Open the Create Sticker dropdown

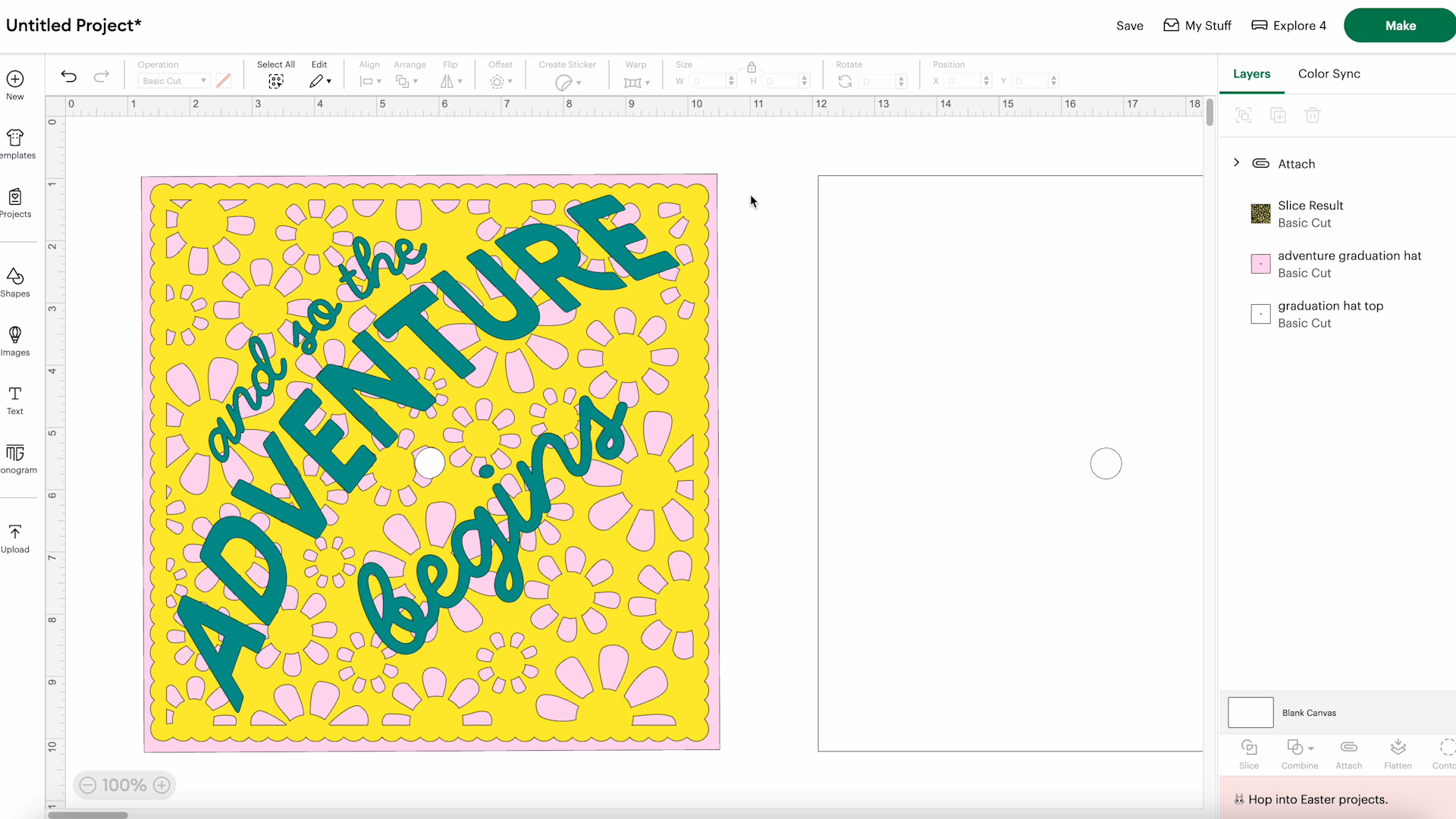pos(568,82)
